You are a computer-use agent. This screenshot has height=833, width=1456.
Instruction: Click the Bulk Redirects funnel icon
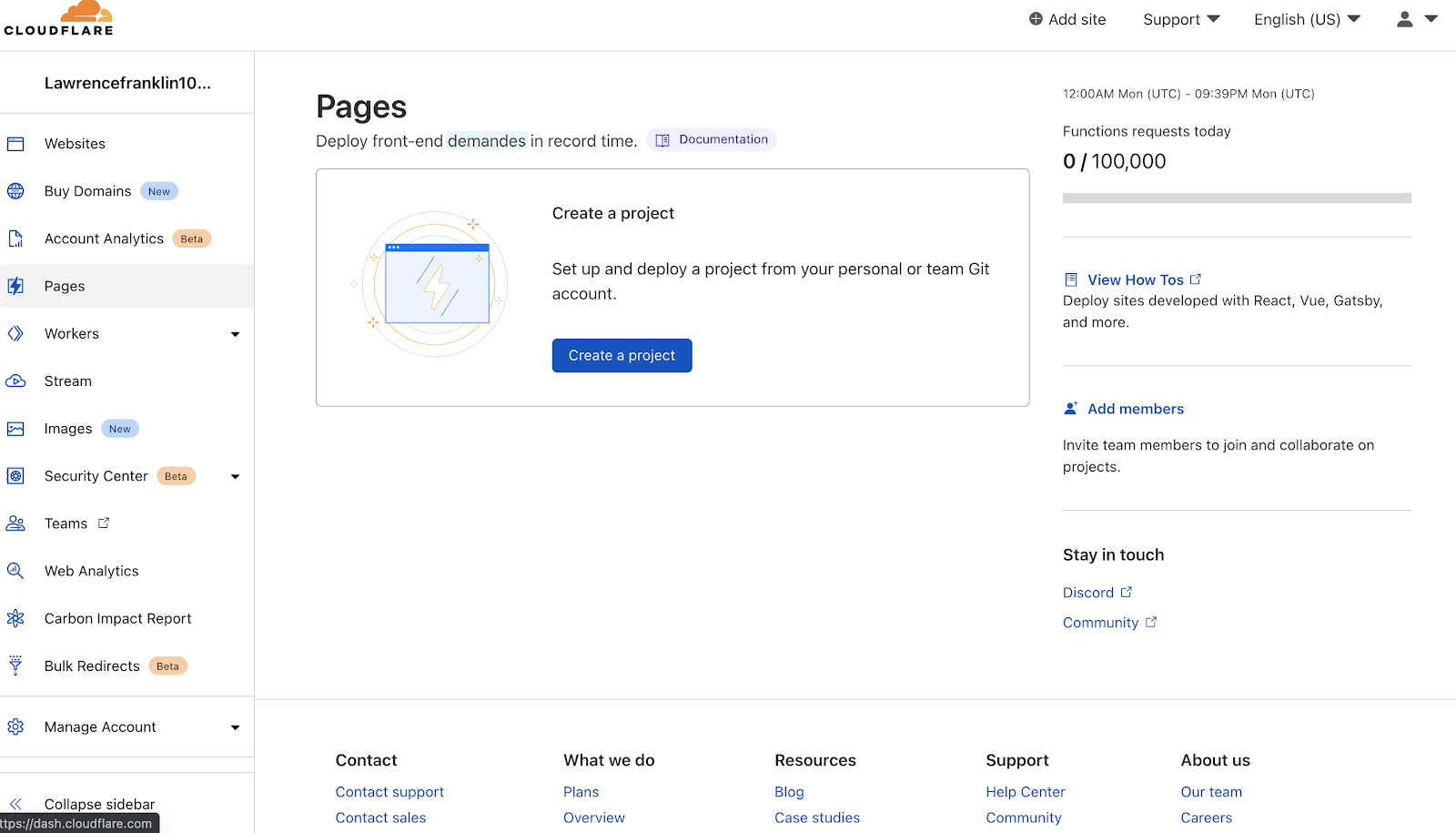(15, 665)
